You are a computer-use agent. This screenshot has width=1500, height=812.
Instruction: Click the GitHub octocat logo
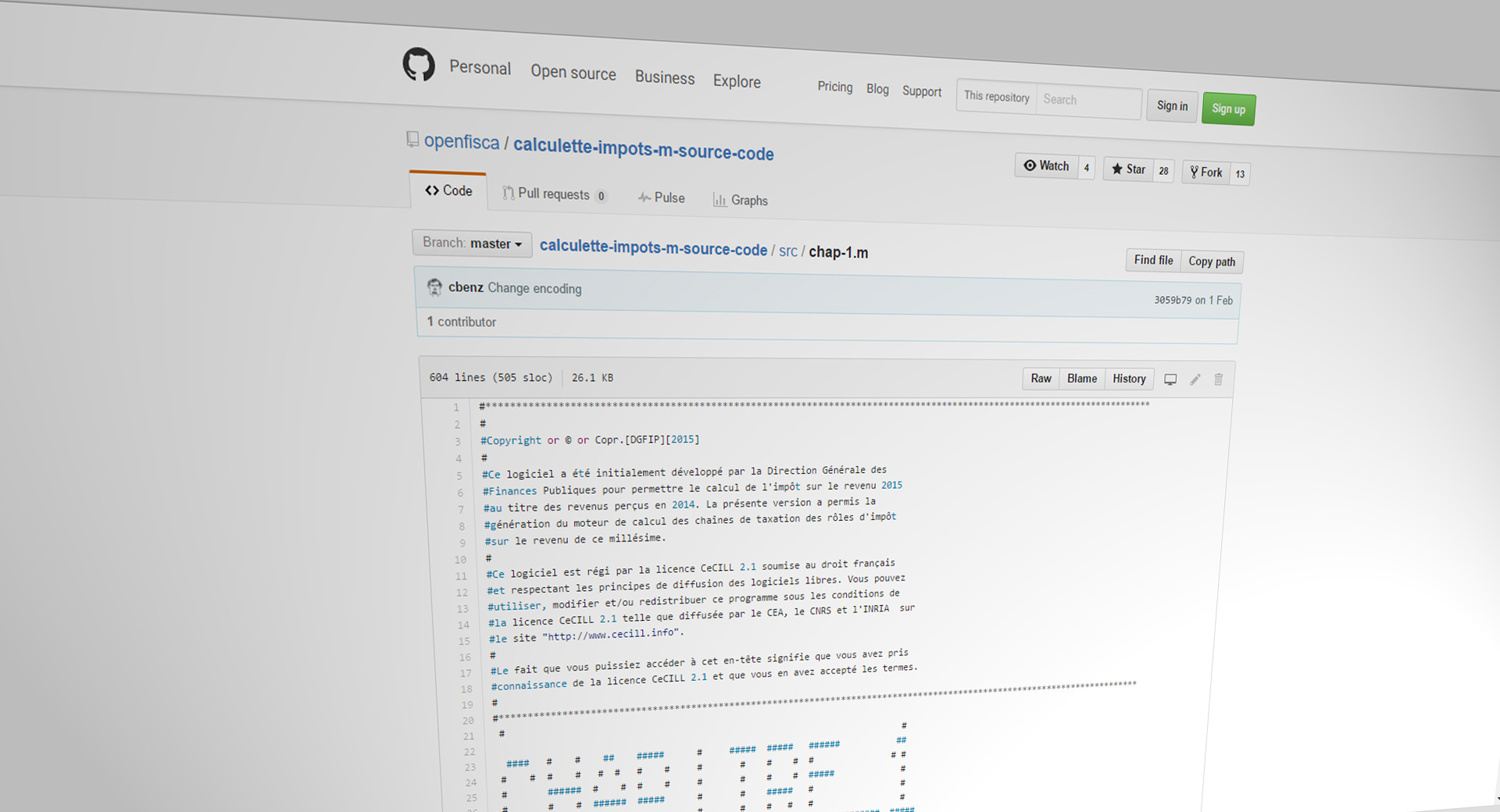click(419, 64)
